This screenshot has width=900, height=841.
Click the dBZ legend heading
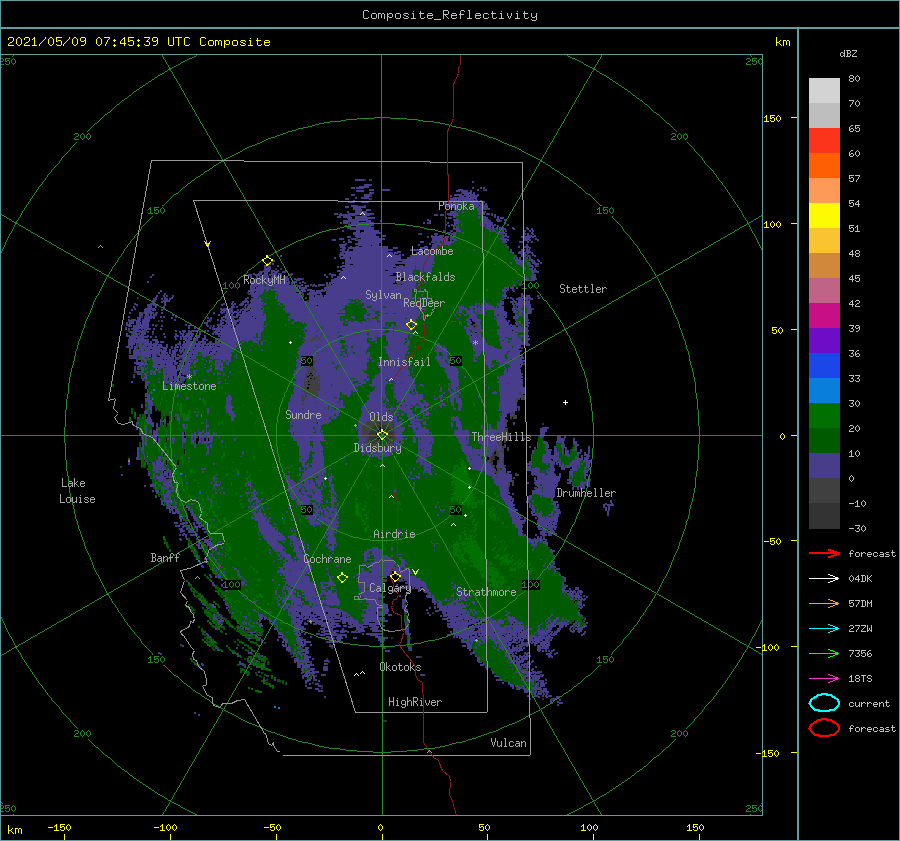tap(848, 53)
